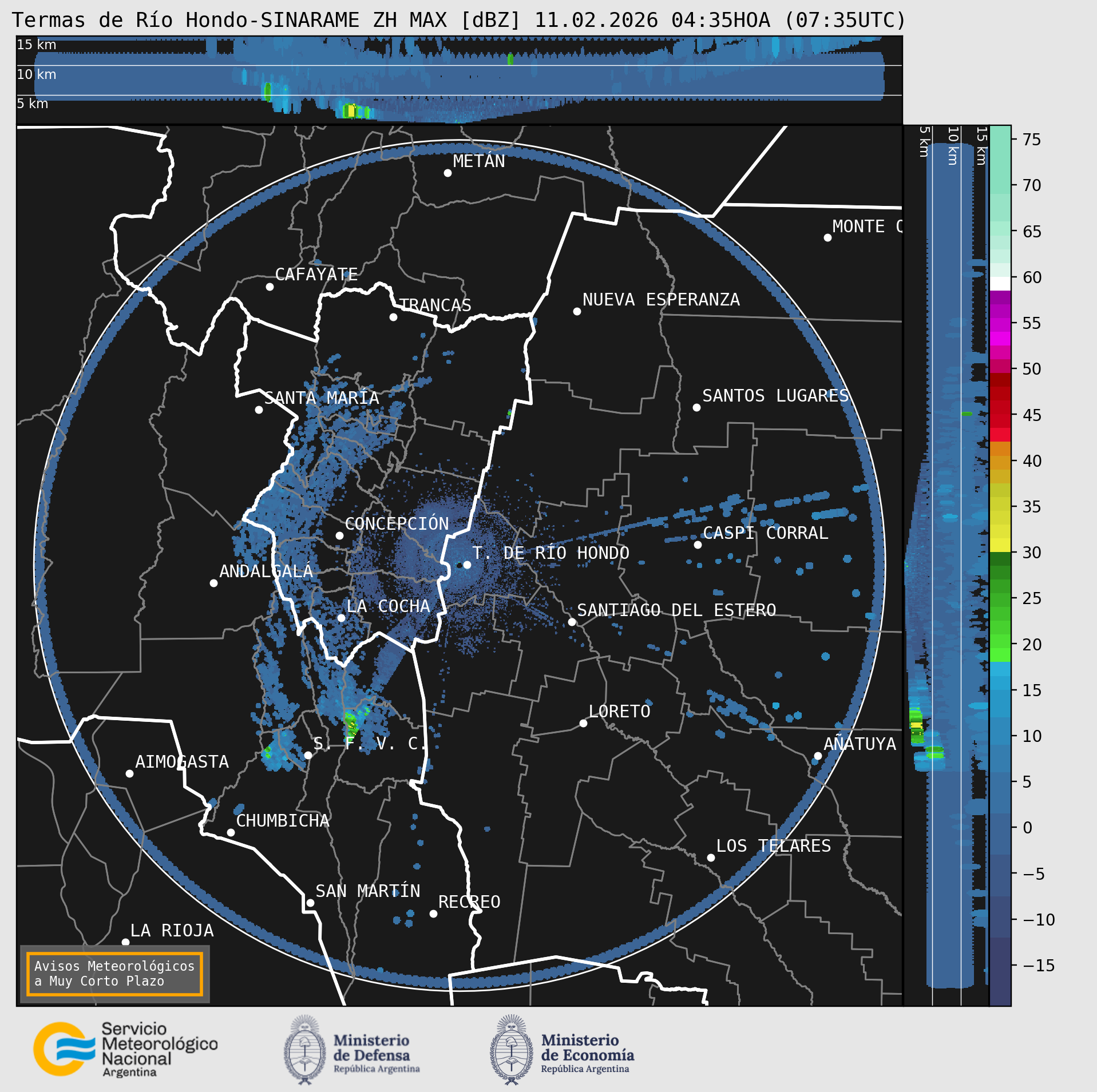
Task: Click the '15 km' label in top panel
Action: click(37, 45)
